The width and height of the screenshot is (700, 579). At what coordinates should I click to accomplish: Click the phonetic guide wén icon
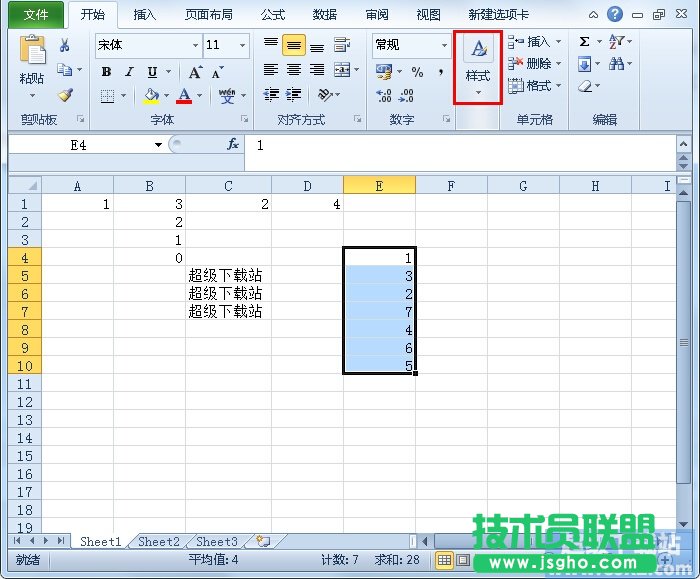click(x=227, y=96)
